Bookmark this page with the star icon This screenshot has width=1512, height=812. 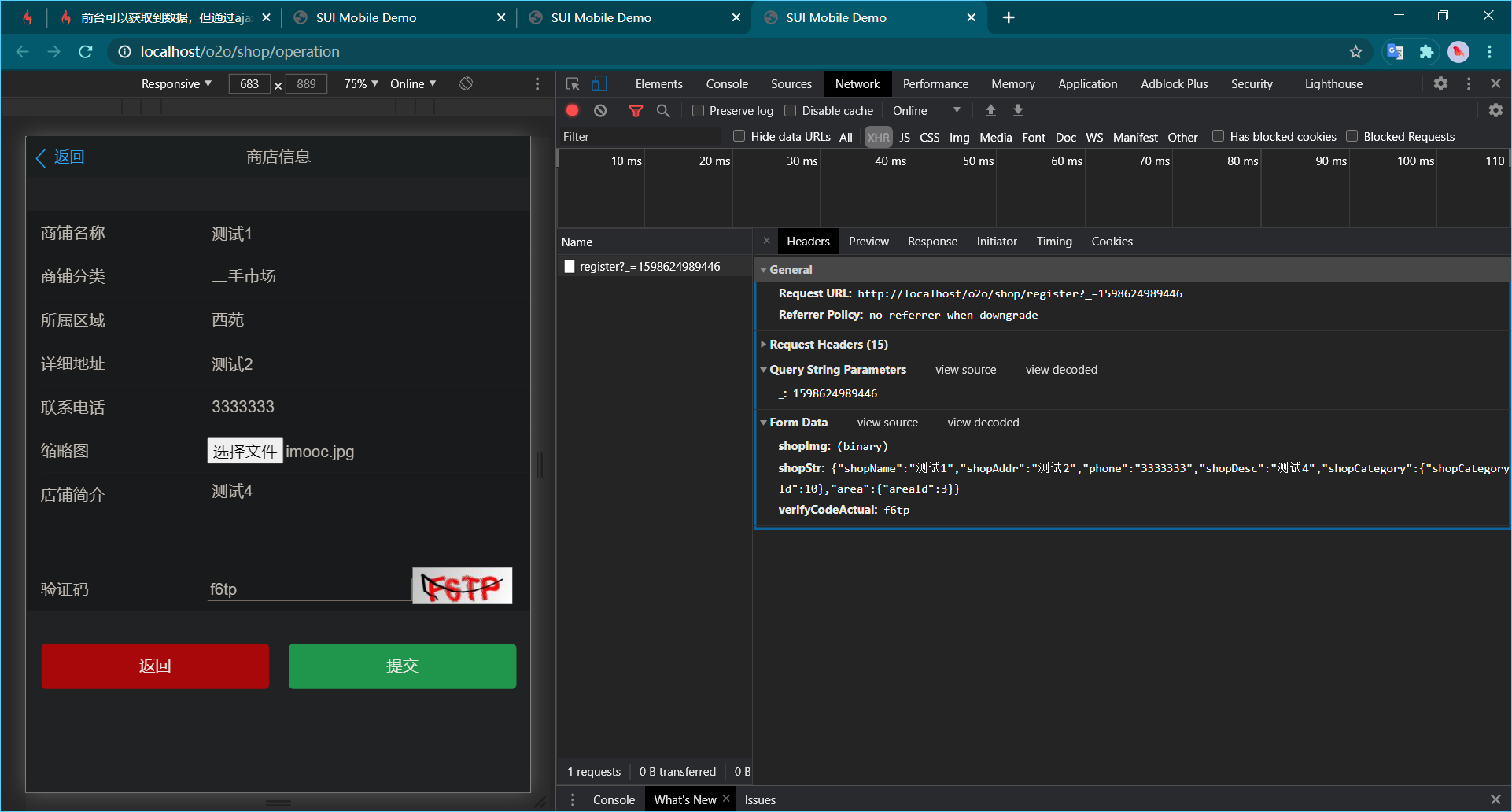click(x=1355, y=52)
